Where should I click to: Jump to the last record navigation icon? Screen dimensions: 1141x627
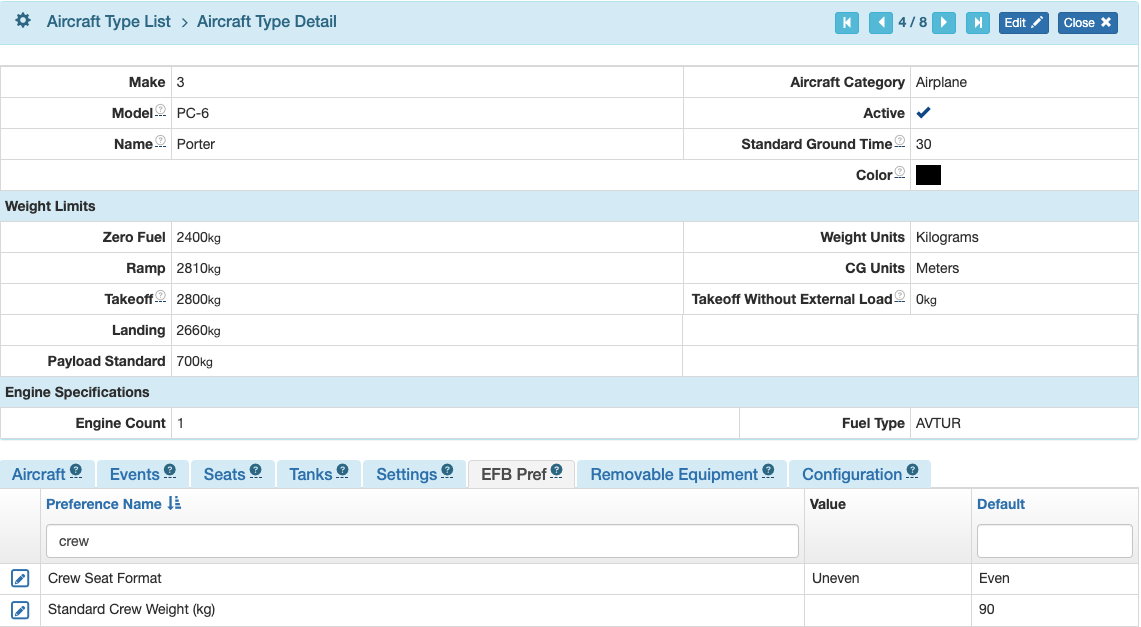(976, 22)
